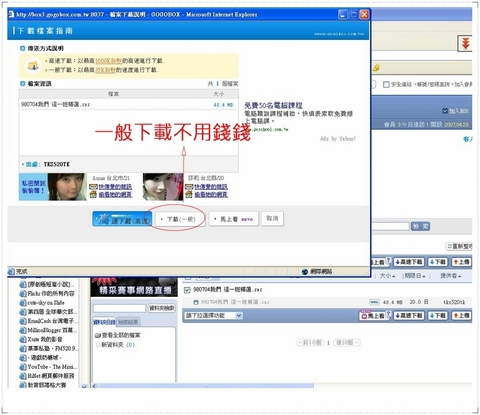The width and height of the screenshot is (480, 415).
Task: Click the 下載 icon button in bottom toolbar
Action: [437, 315]
